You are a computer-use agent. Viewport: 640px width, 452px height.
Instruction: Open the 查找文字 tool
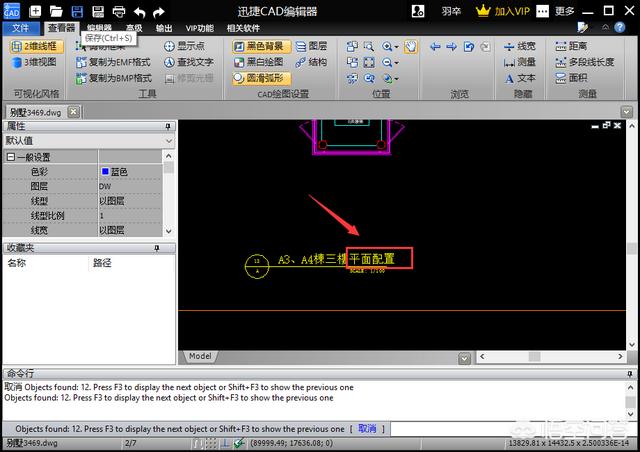pos(189,62)
